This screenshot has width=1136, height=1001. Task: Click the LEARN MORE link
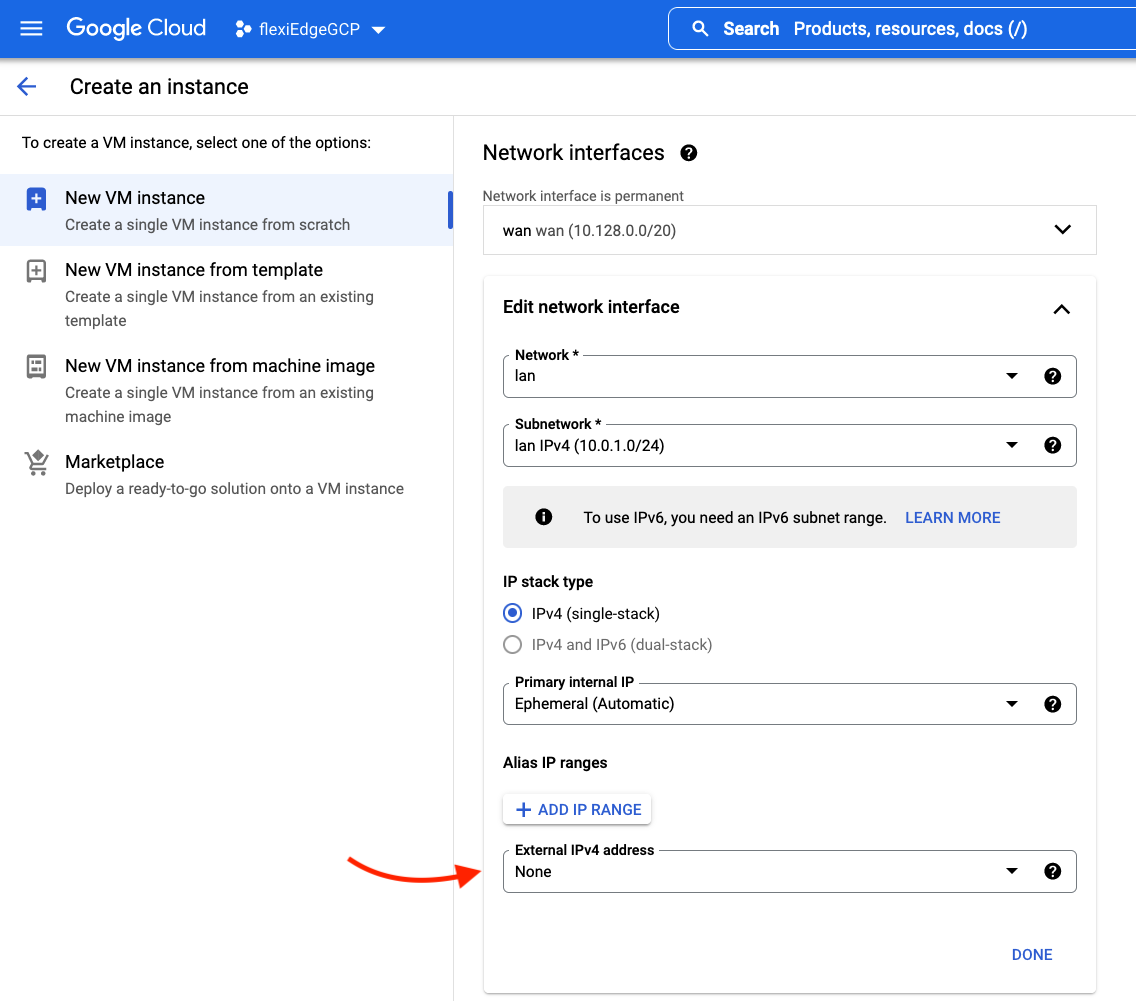(x=952, y=517)
